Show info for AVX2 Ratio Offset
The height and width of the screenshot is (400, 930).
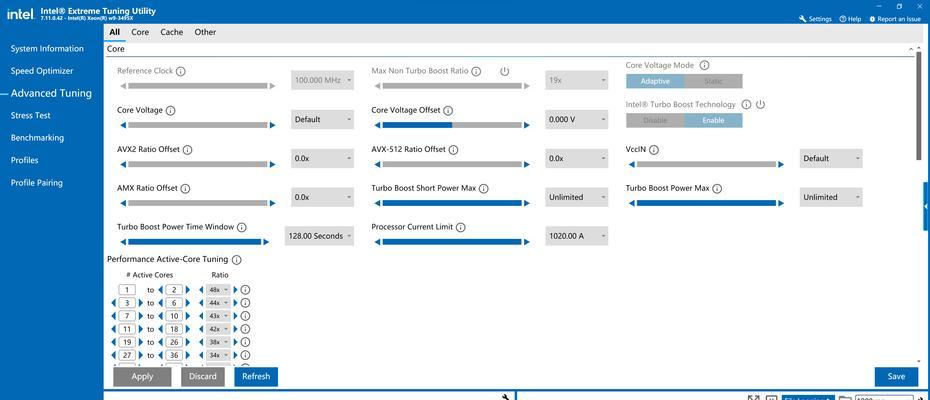click(x=187, y=150)
